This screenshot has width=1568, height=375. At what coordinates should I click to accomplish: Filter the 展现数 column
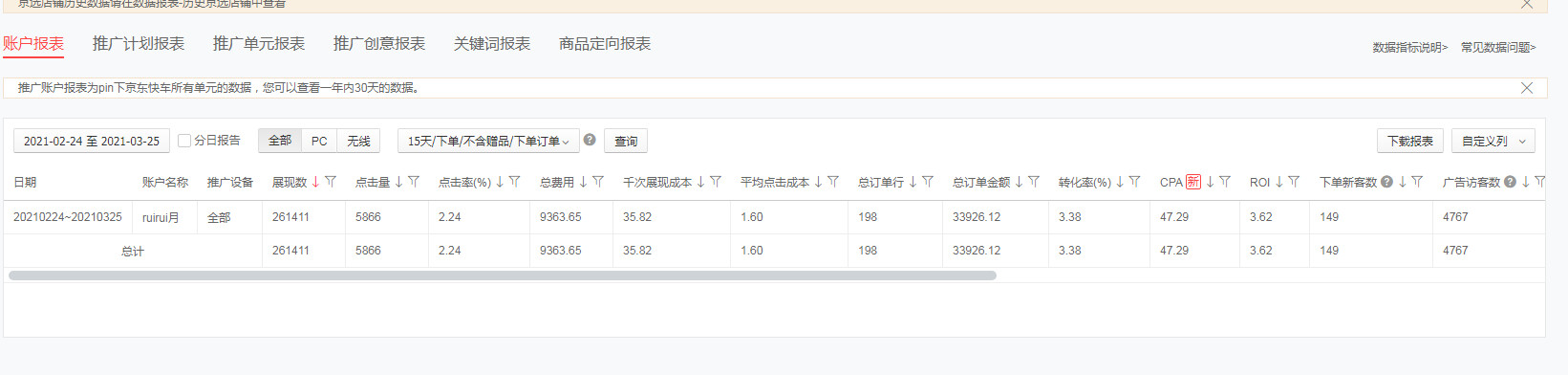[x=331, y=182]
